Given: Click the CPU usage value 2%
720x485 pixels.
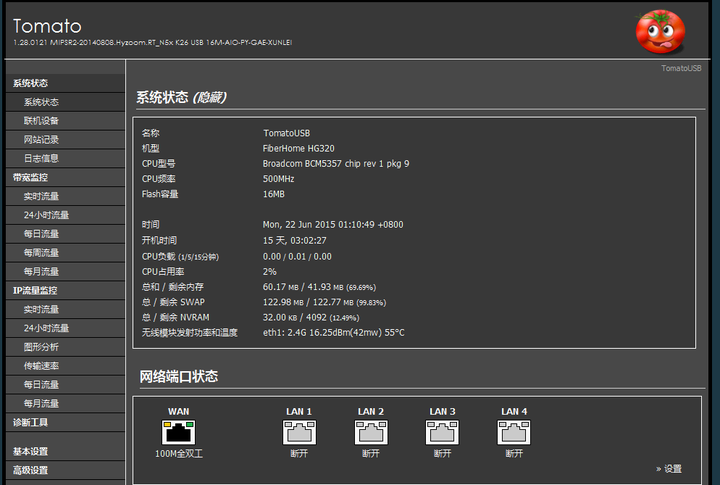Looking at the screenshot, I should pyautogui.click(x=270, y=271).
